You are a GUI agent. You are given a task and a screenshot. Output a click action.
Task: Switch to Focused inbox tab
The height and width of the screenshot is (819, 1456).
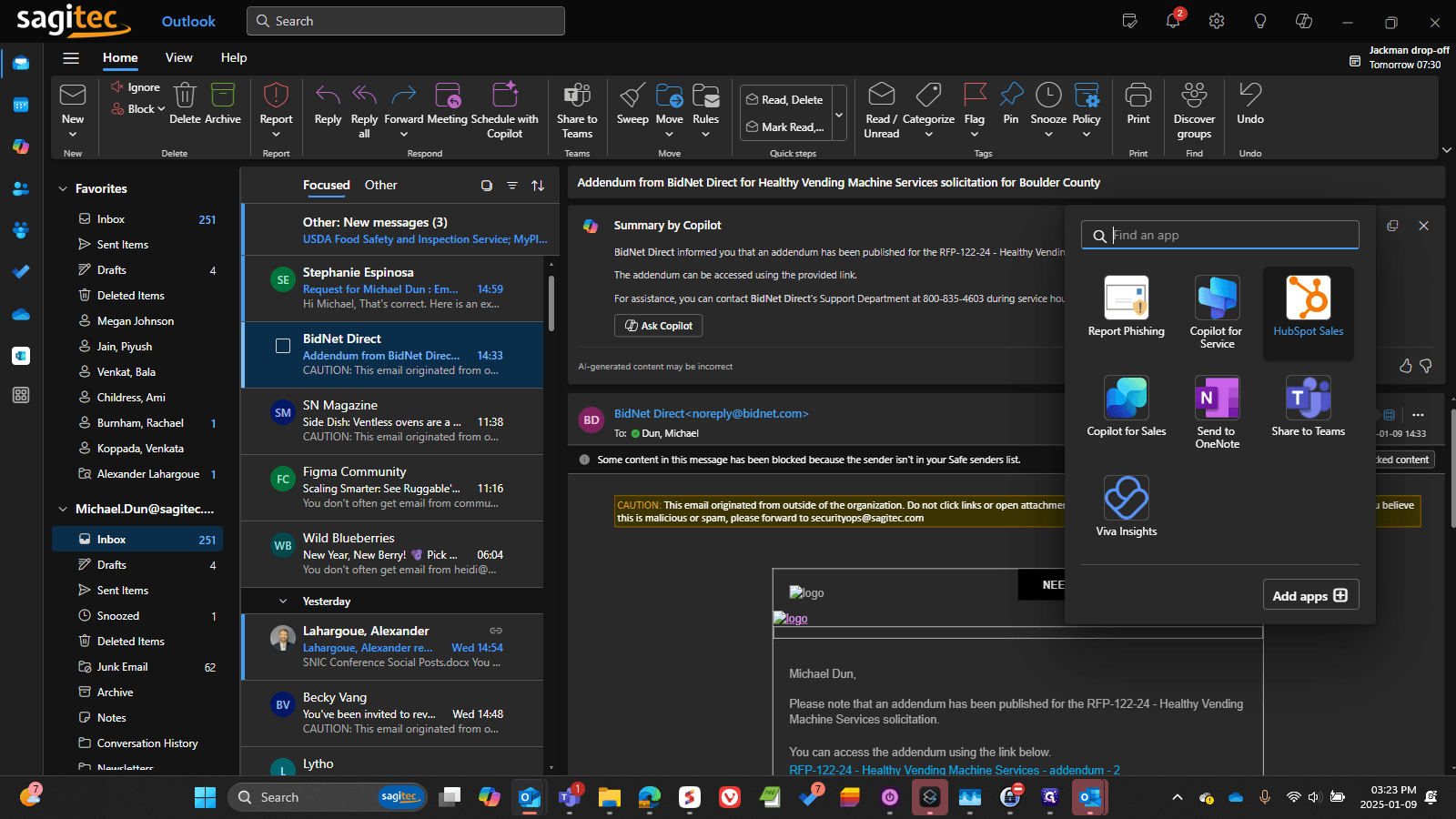(326, 186)
